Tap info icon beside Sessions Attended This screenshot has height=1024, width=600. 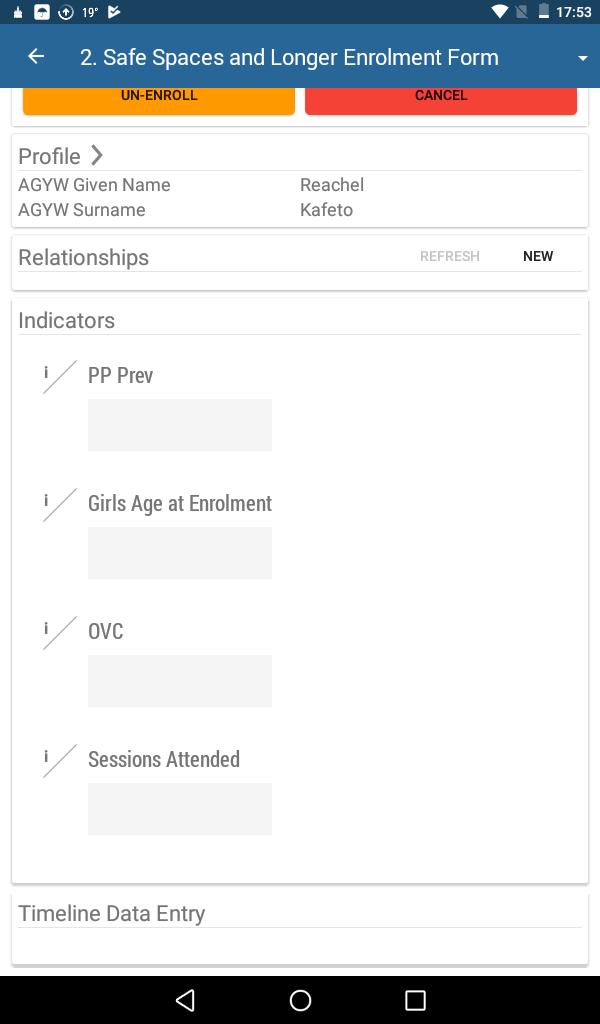pos(46,756)
